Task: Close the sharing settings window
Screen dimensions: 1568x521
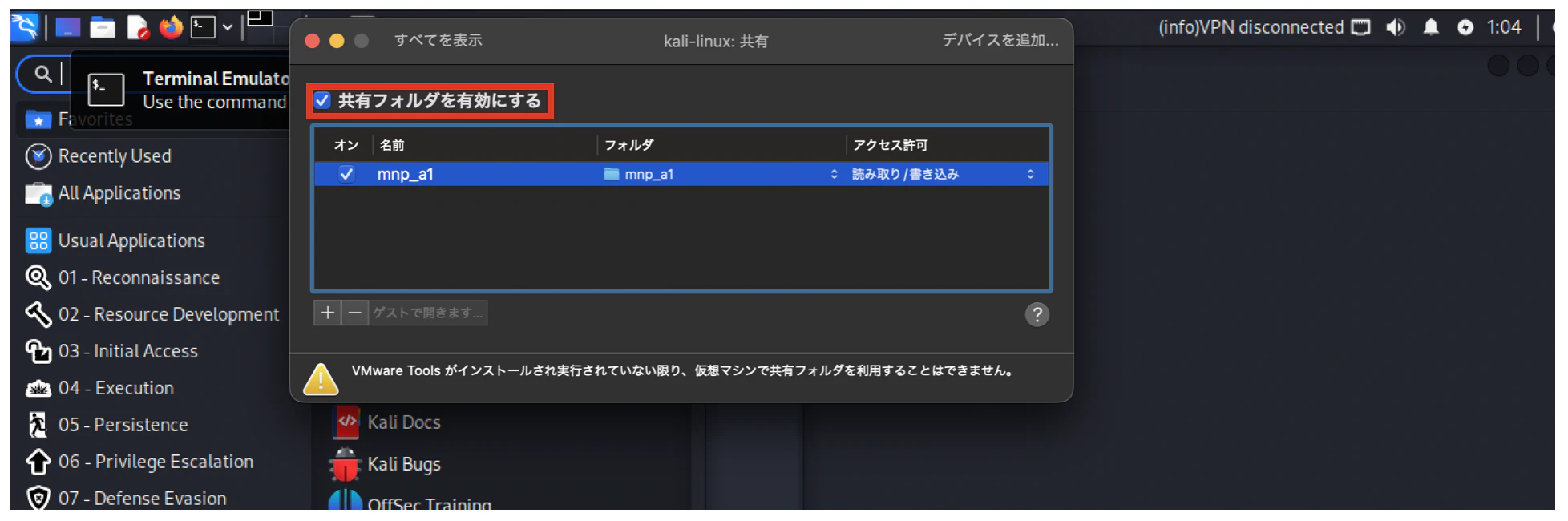Action: tap(313, 41)
